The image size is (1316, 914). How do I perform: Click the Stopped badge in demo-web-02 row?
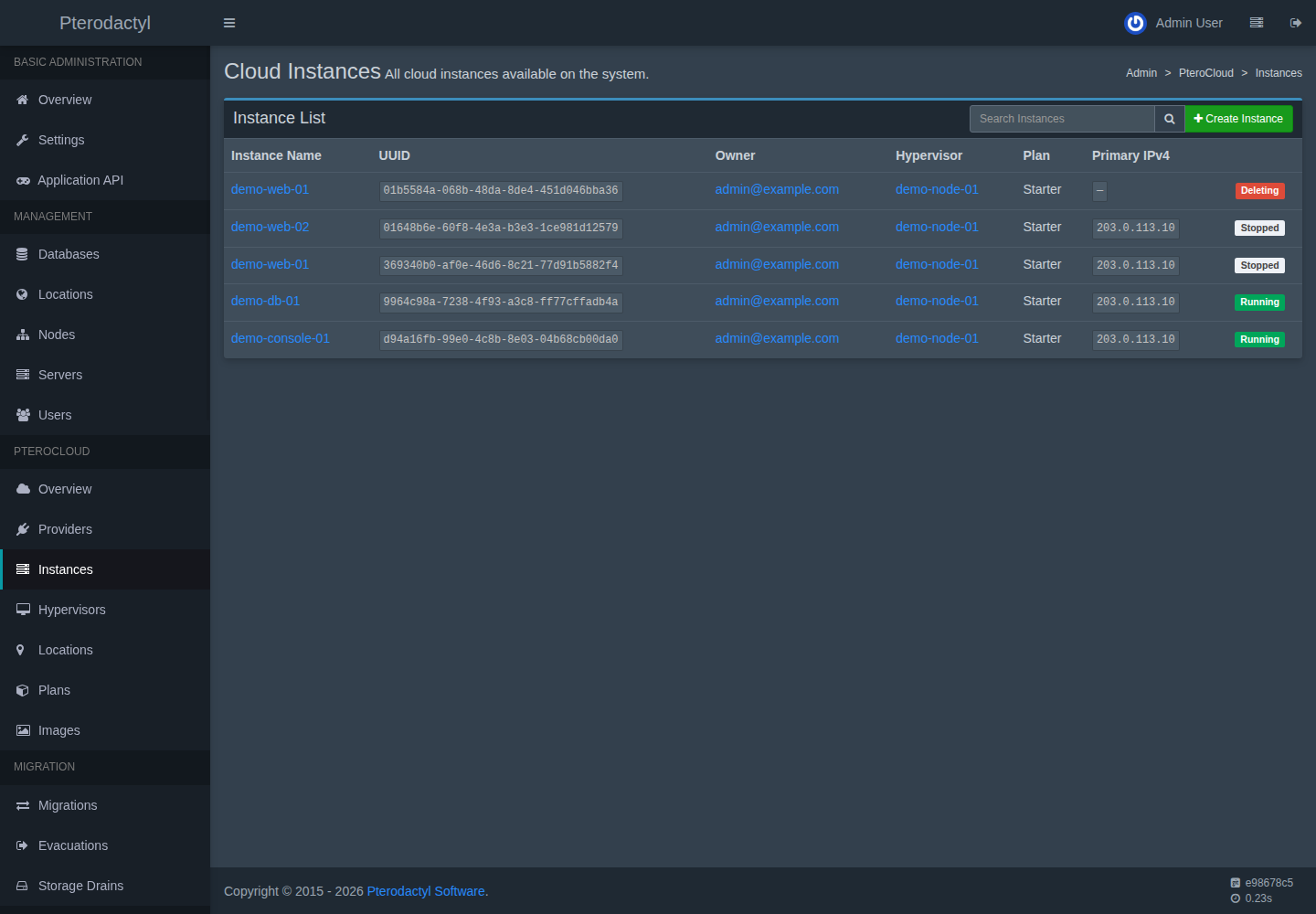coord(1259,228)
